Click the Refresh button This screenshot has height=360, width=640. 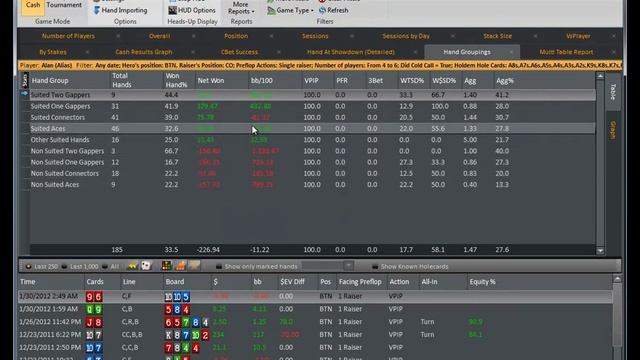point(333,10)
